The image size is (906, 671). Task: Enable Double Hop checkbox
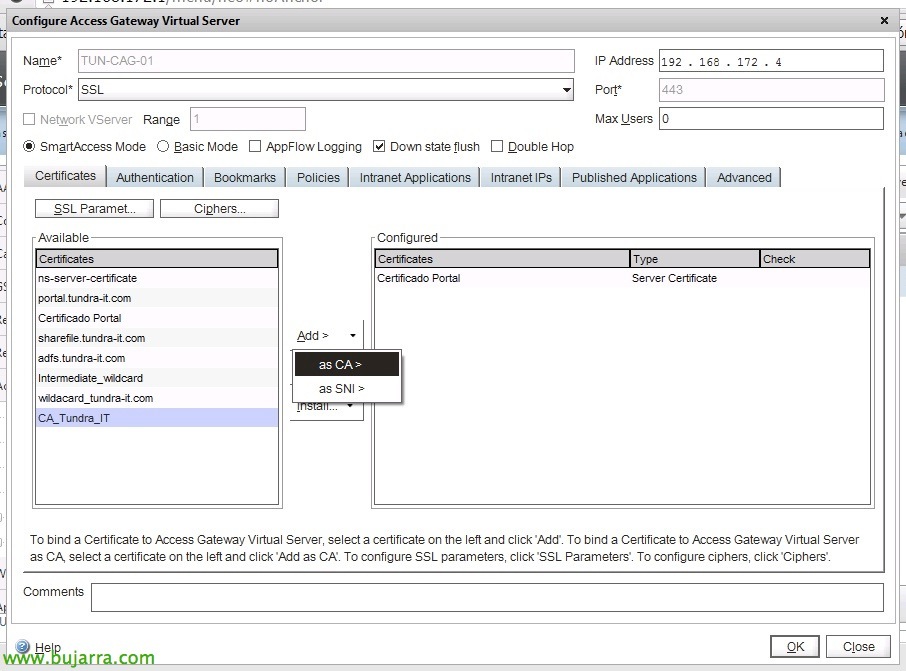click(497, 146)
